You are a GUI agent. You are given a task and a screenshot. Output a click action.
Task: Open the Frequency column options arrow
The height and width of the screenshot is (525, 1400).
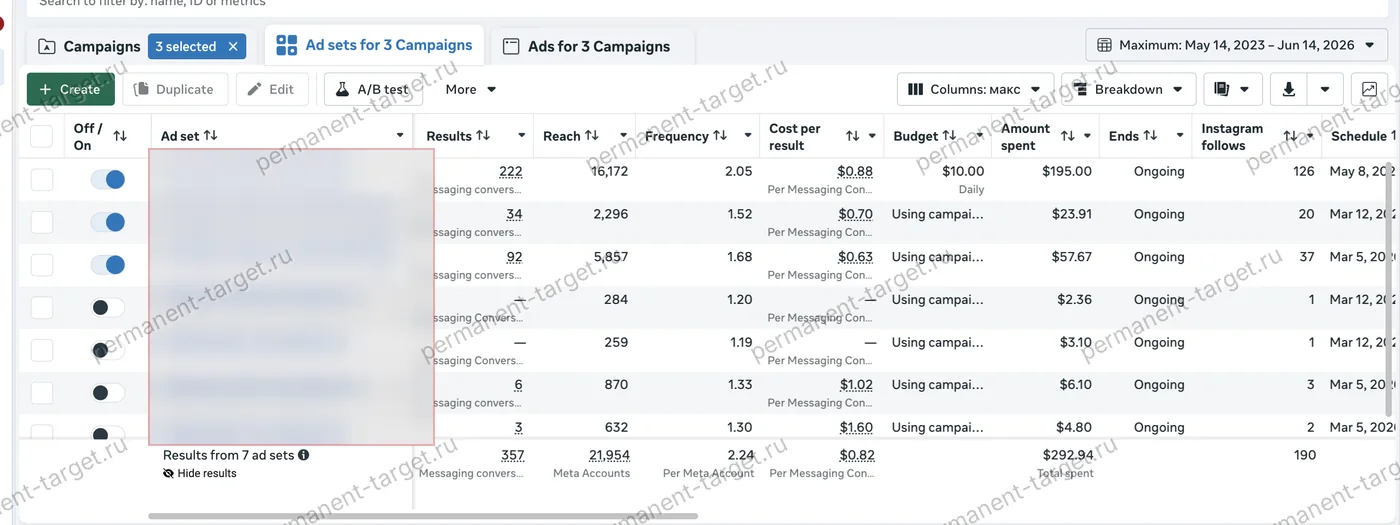point(747,136)
